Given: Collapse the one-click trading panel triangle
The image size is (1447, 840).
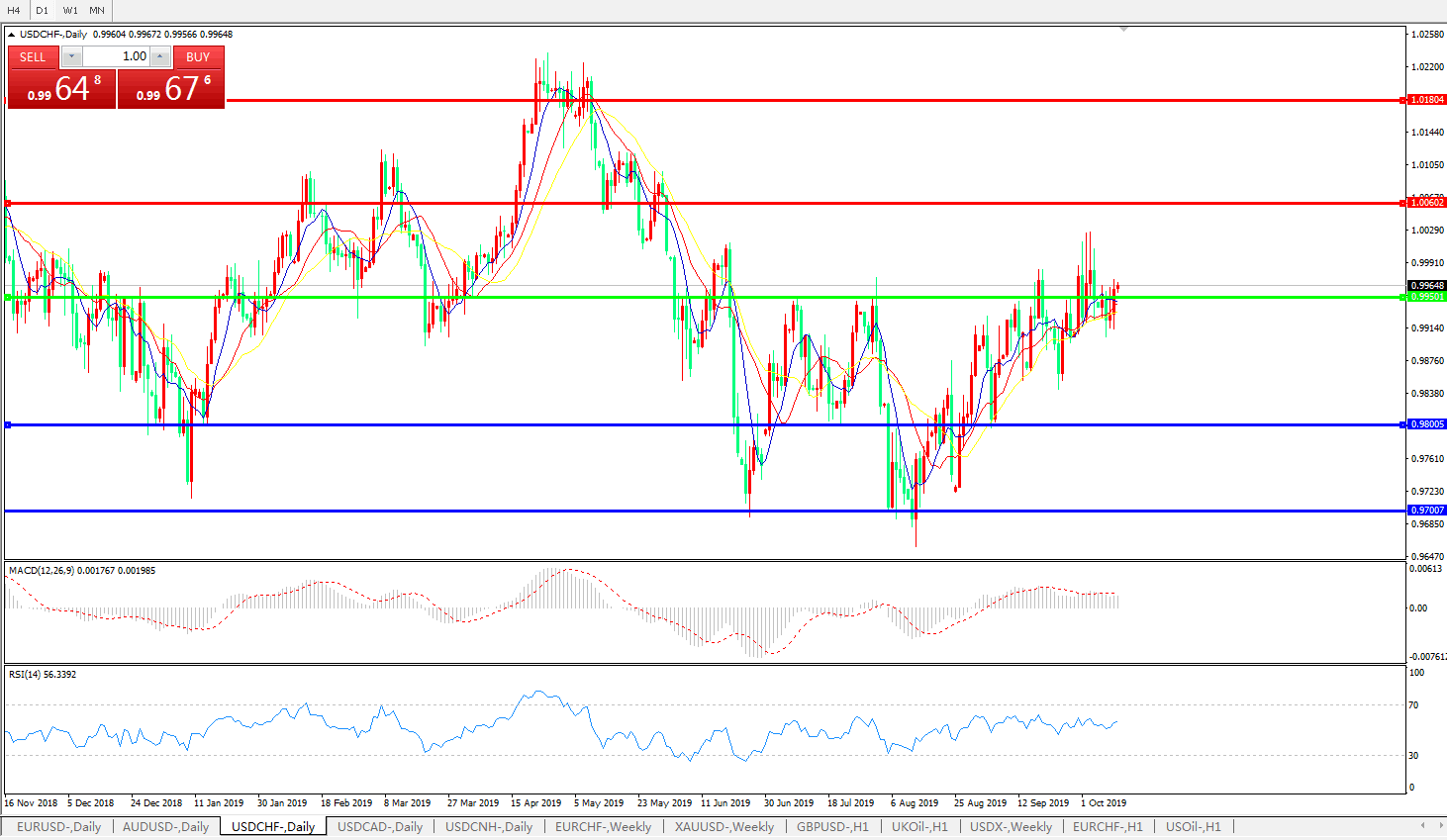Looking at the screenshot, I should pyautogui.click(x=12, y=35).
